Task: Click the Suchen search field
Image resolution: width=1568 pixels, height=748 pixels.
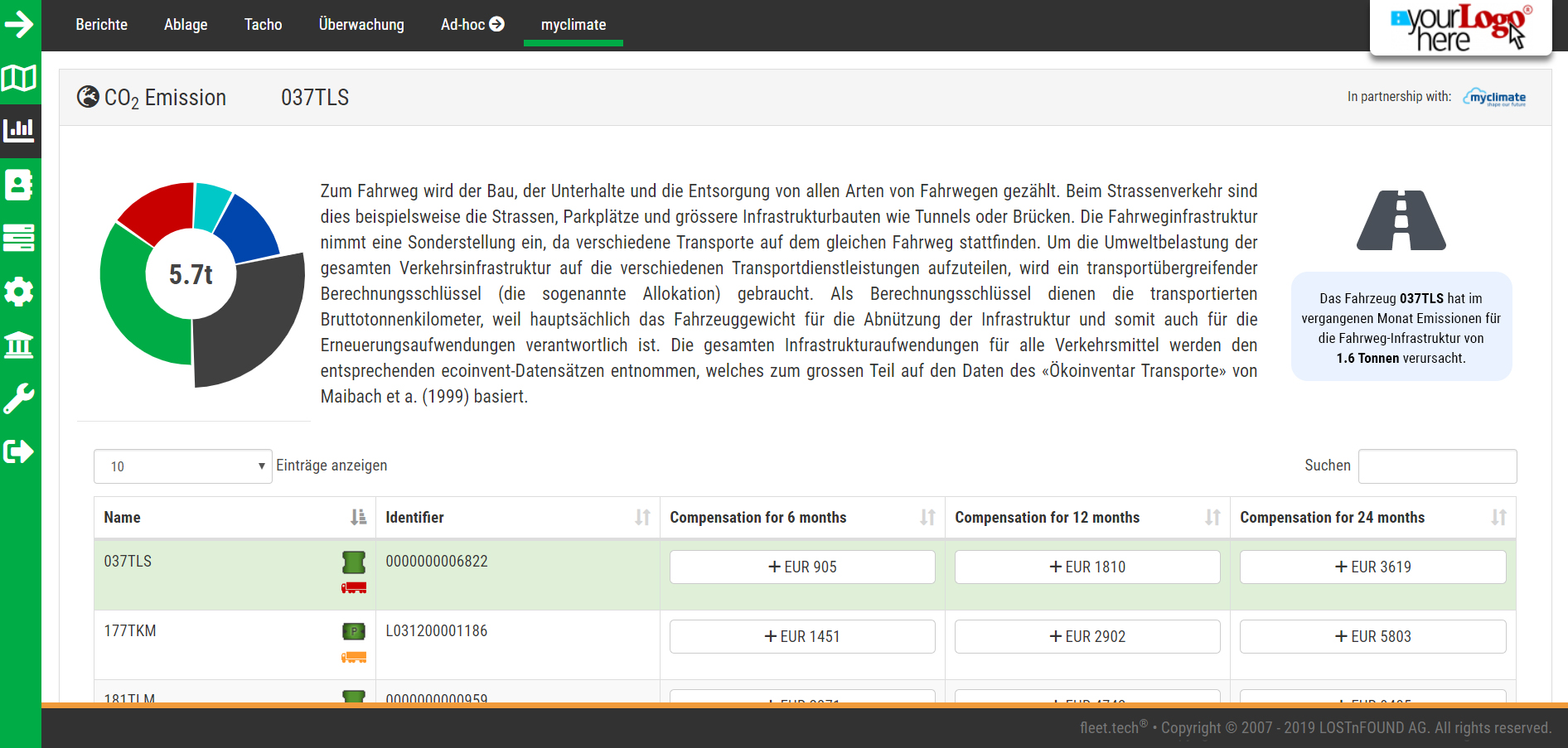Action: click(1438, 466)
